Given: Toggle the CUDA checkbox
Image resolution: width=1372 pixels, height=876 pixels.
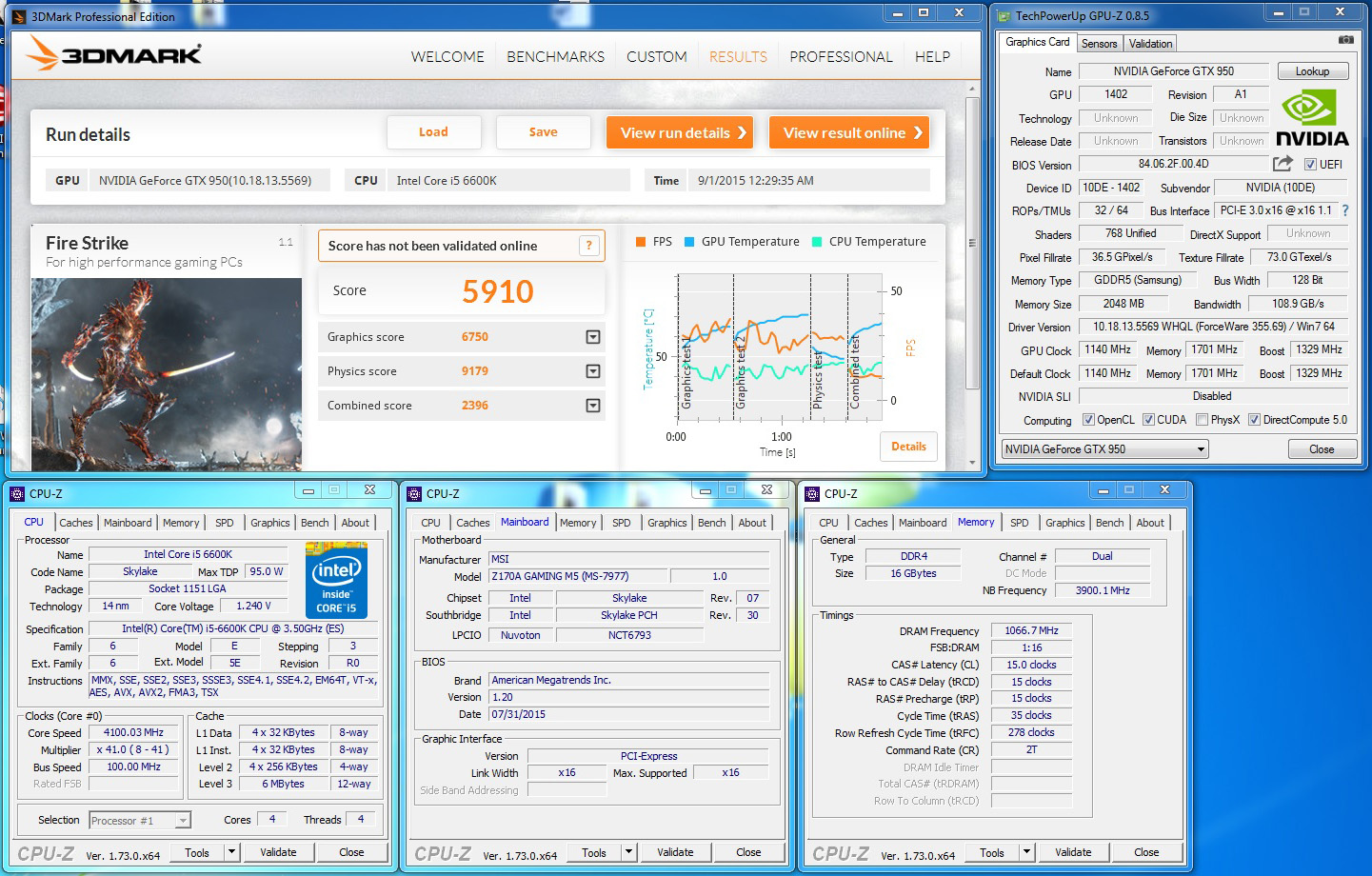Looking at the screenshot, I should click(x=1148, y=420).
